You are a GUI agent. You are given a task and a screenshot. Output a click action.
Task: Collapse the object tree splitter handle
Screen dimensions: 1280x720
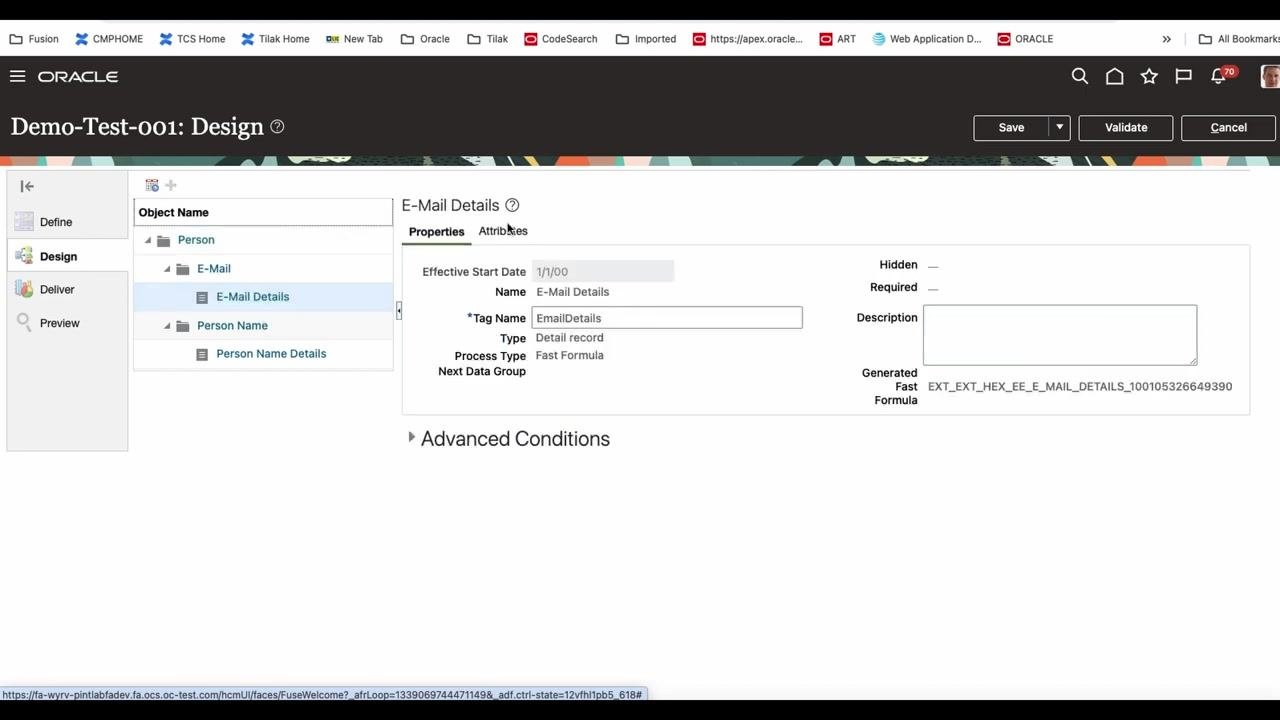398,311
